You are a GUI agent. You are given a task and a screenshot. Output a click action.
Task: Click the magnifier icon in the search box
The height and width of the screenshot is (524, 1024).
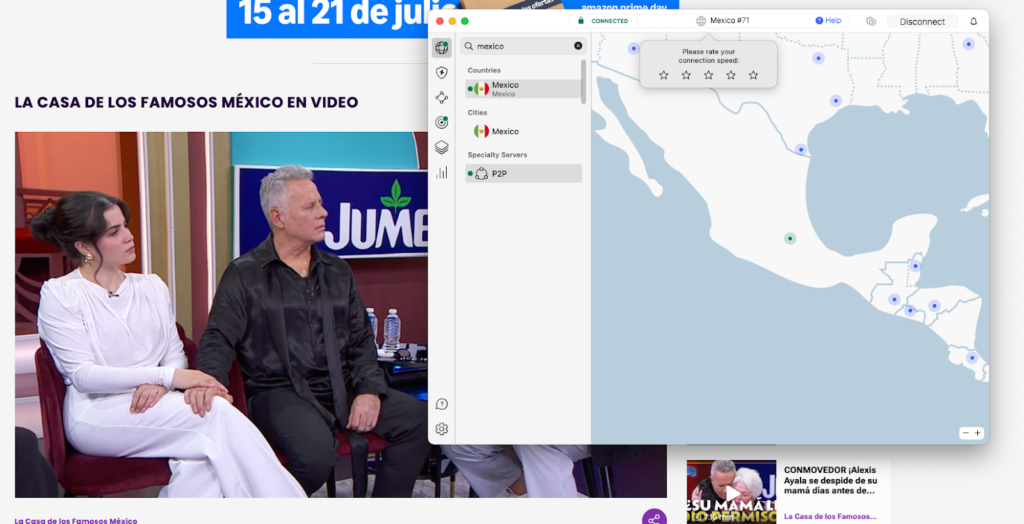pyautogui.click(x=469, y=46)
